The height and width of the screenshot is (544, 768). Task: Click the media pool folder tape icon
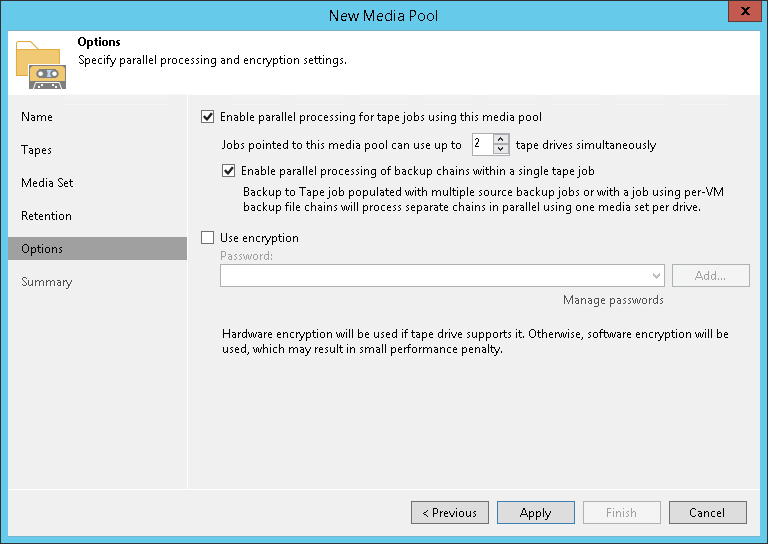[x=41, y=64]
